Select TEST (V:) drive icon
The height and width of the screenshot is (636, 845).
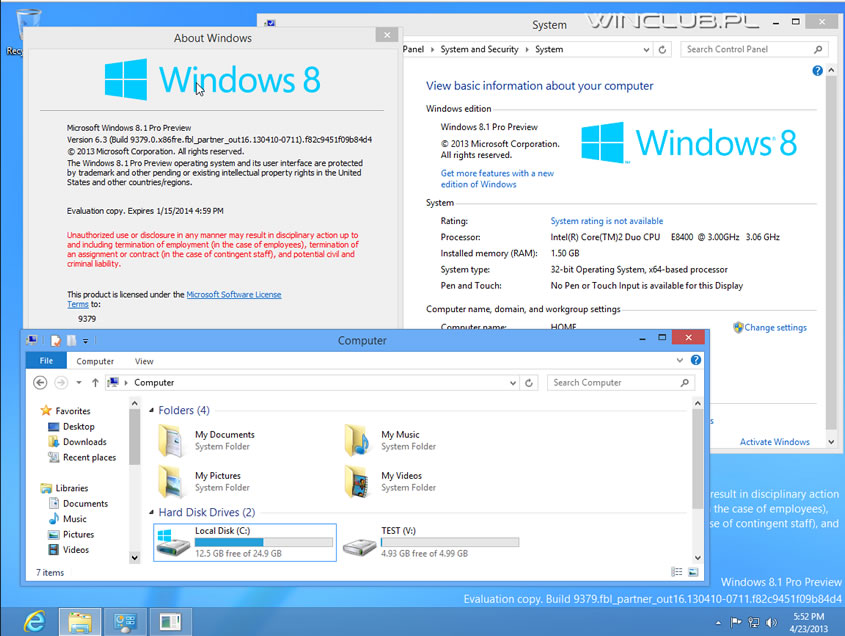pos(359,547)
